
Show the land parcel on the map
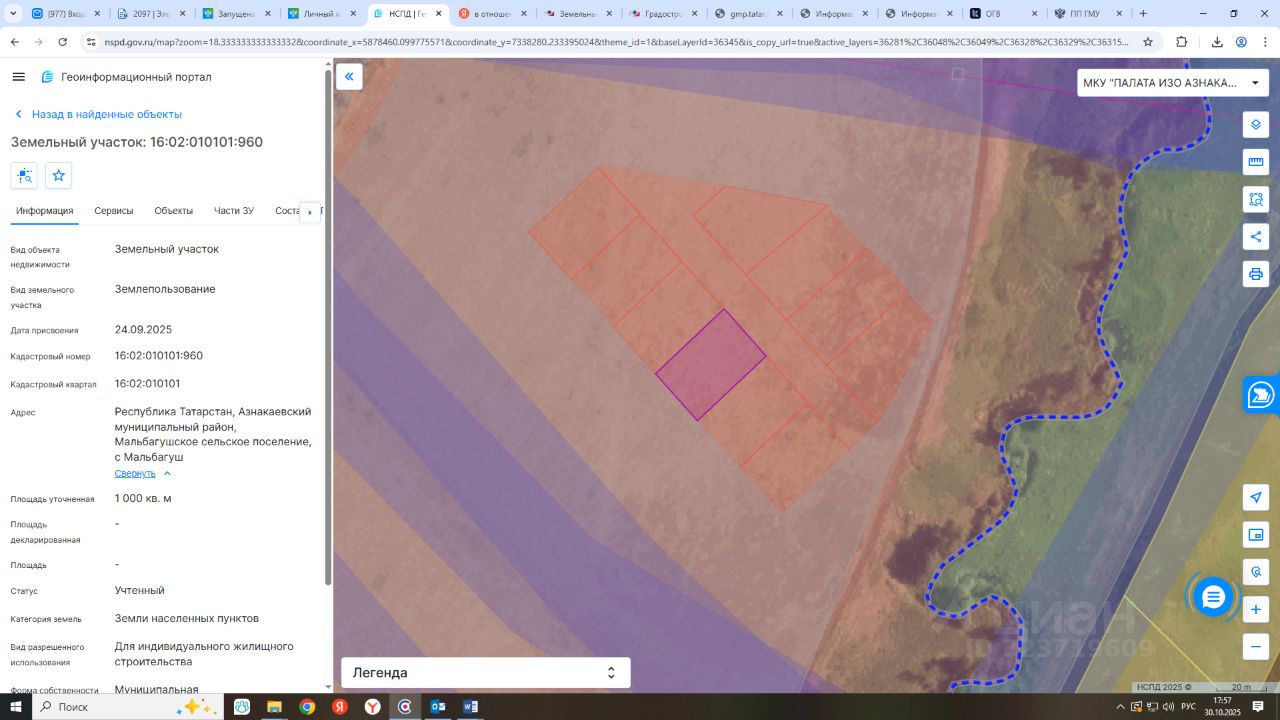(25, 176)
